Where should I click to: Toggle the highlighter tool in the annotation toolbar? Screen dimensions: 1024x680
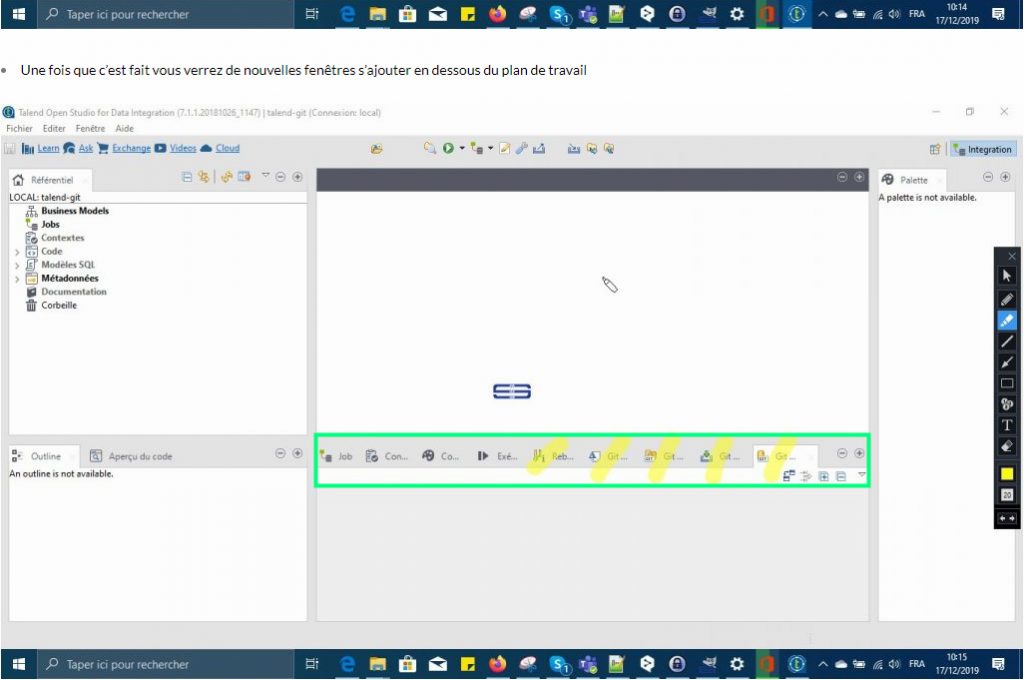click(1006, 320)
